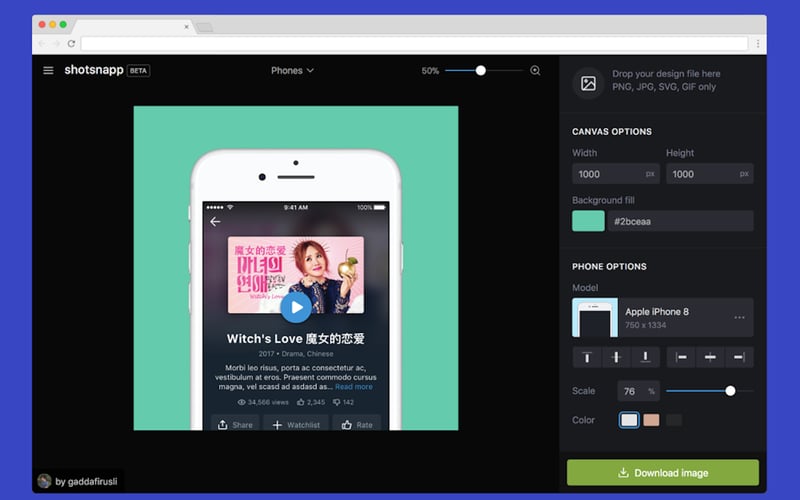Align phone to right edge

coord(739,357)
